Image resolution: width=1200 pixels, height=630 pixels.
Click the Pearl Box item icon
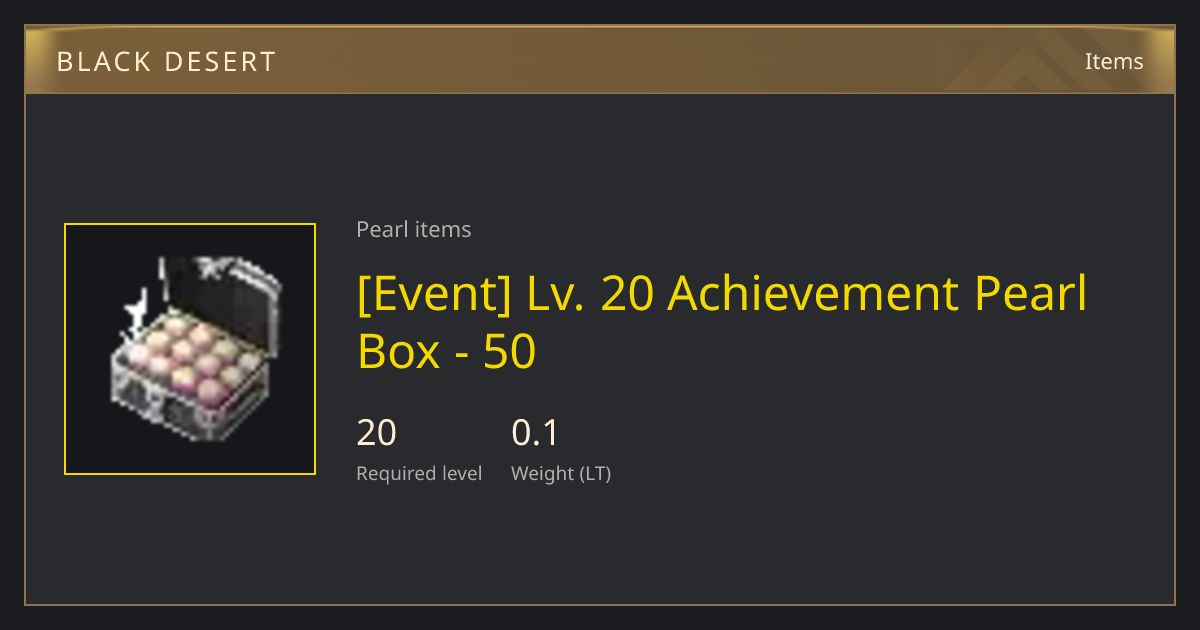(189, 348)
